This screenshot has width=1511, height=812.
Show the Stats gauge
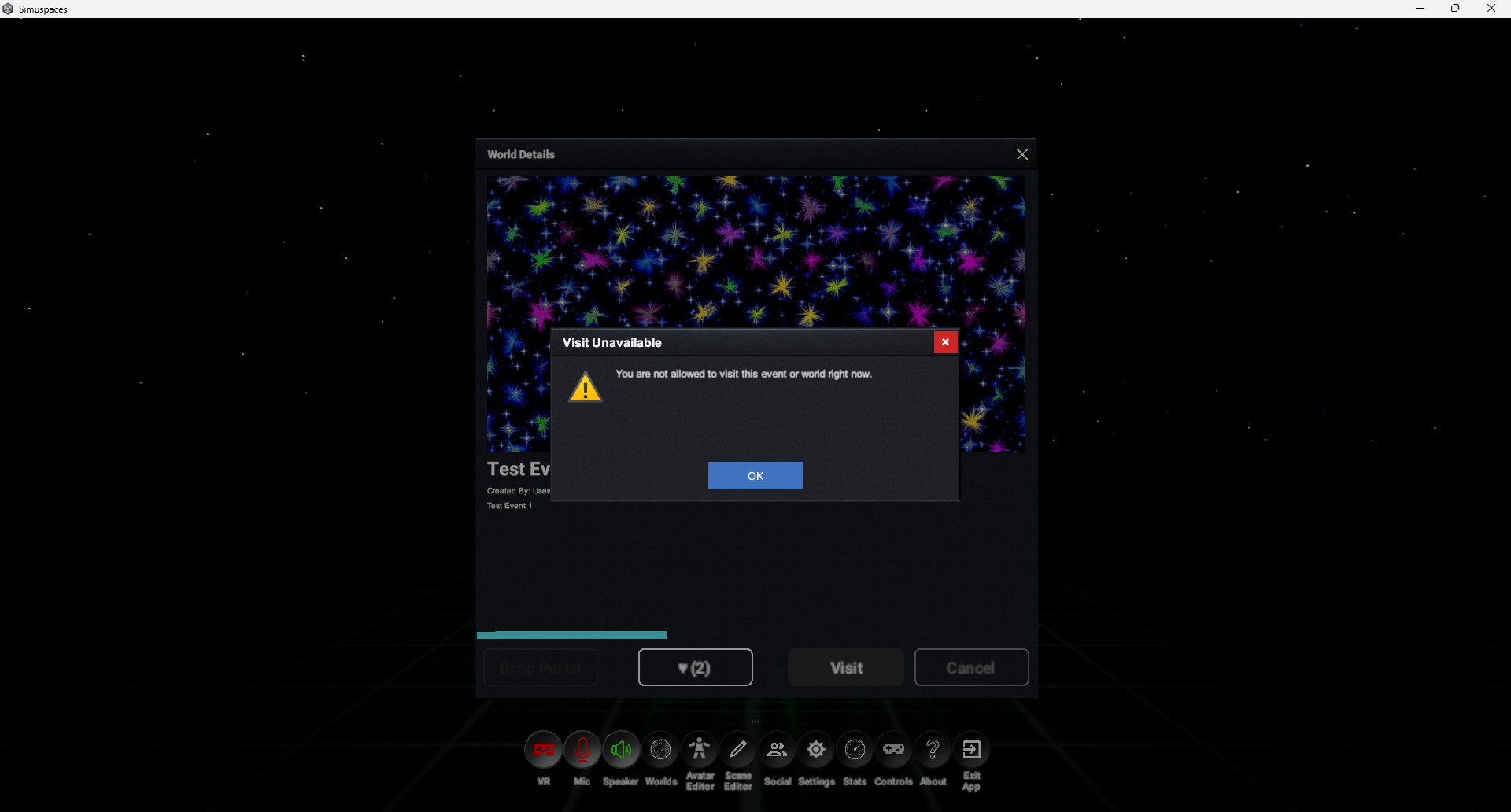(855, 750)
